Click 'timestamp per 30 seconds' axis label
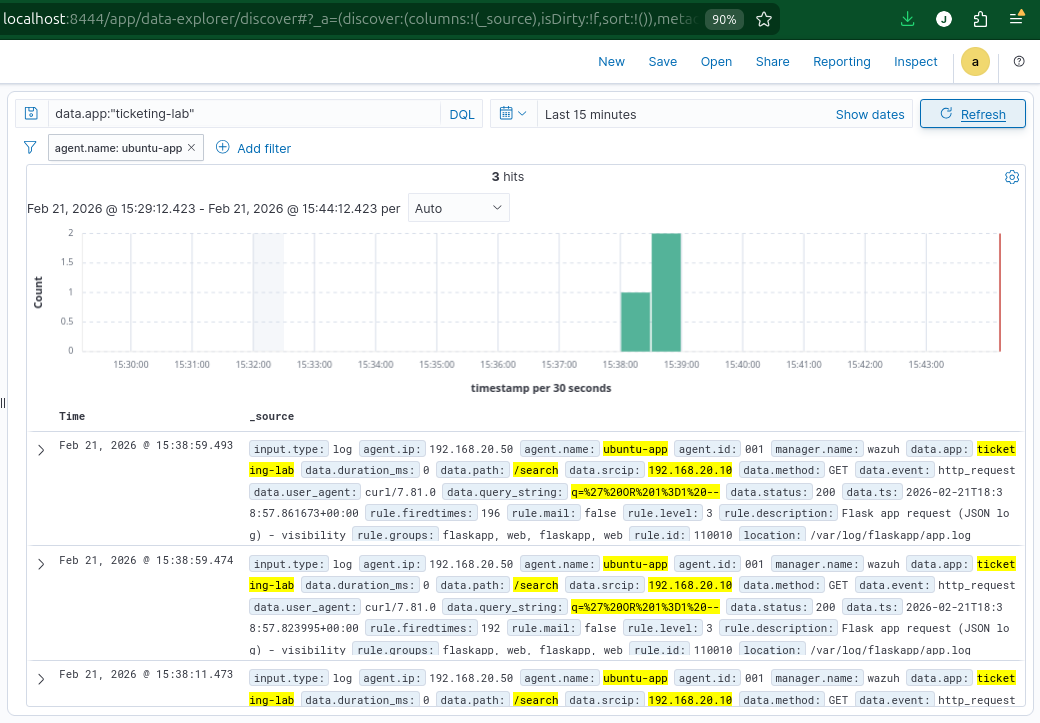Screen dimensions: 1040x723 click(541, 388)
